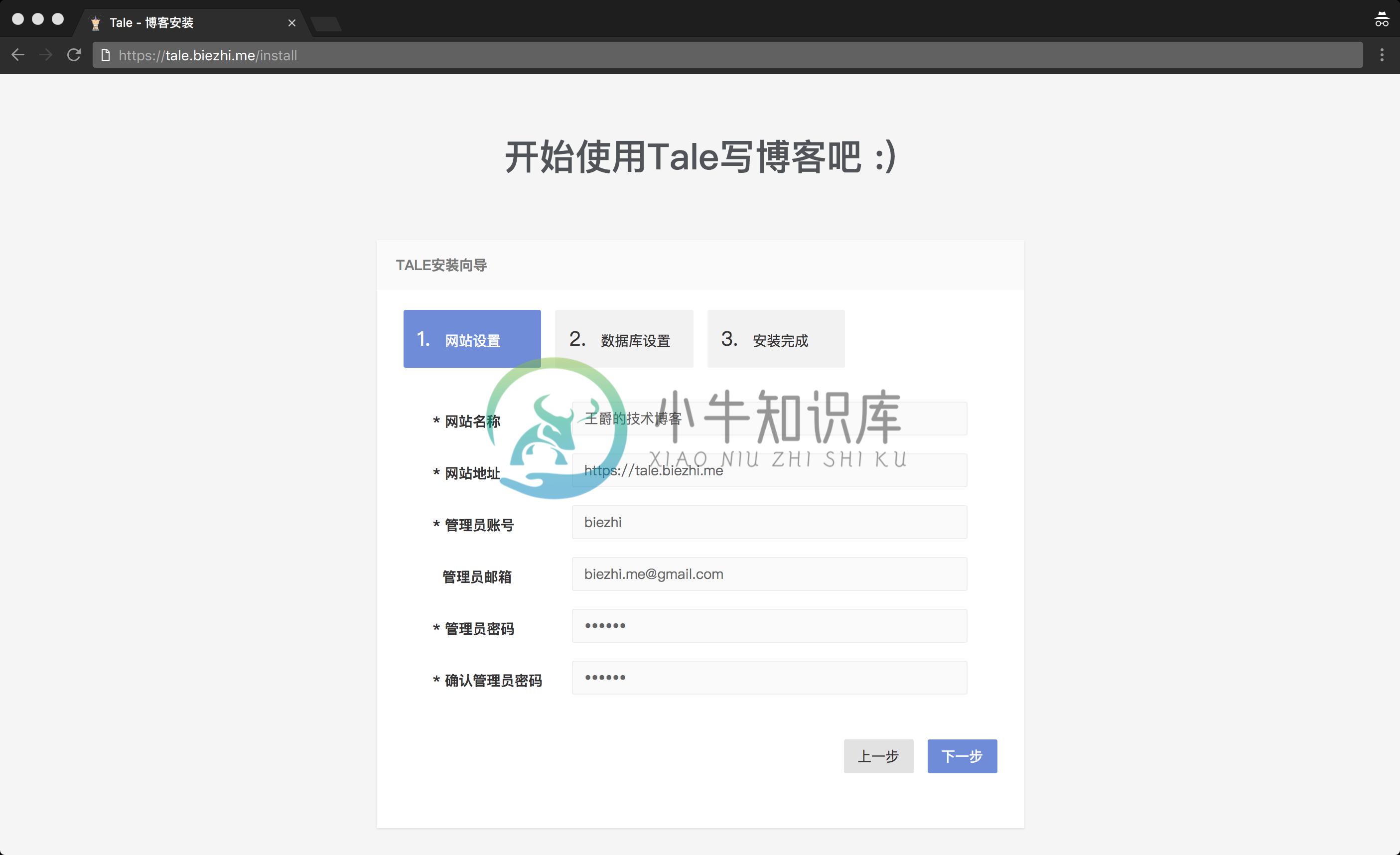
Task: Click the 网站地址 label
Action: point(466,473)
